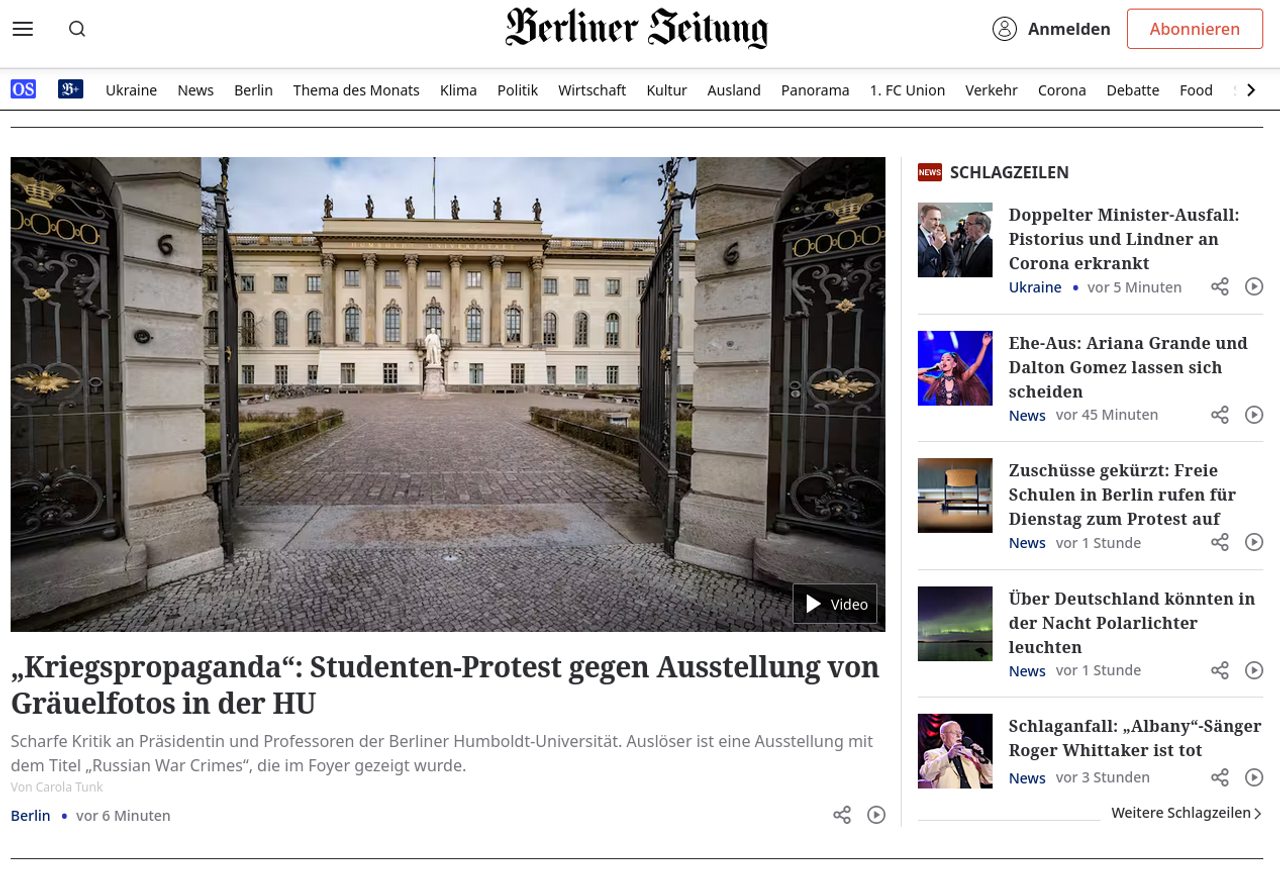The image size is (1280, 869).
Task: Click the Abonnieren button
Action: pos(1195,29)
